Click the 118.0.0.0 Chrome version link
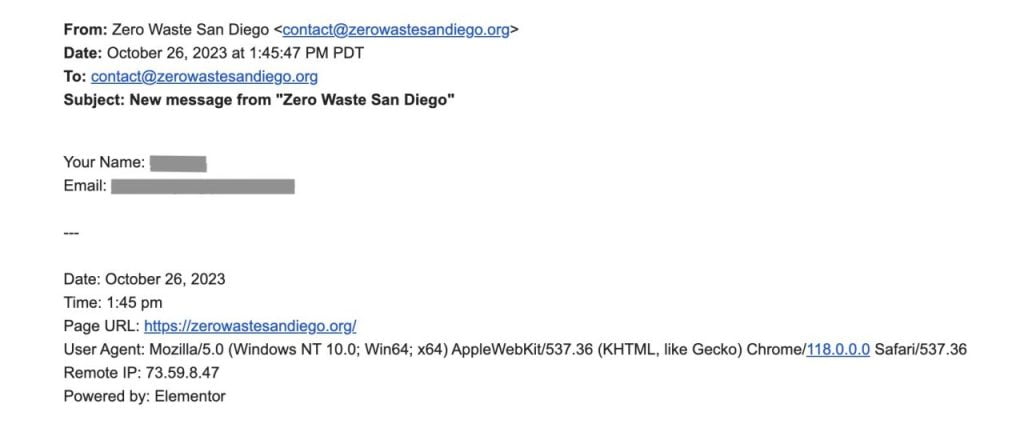 point(838,349)
